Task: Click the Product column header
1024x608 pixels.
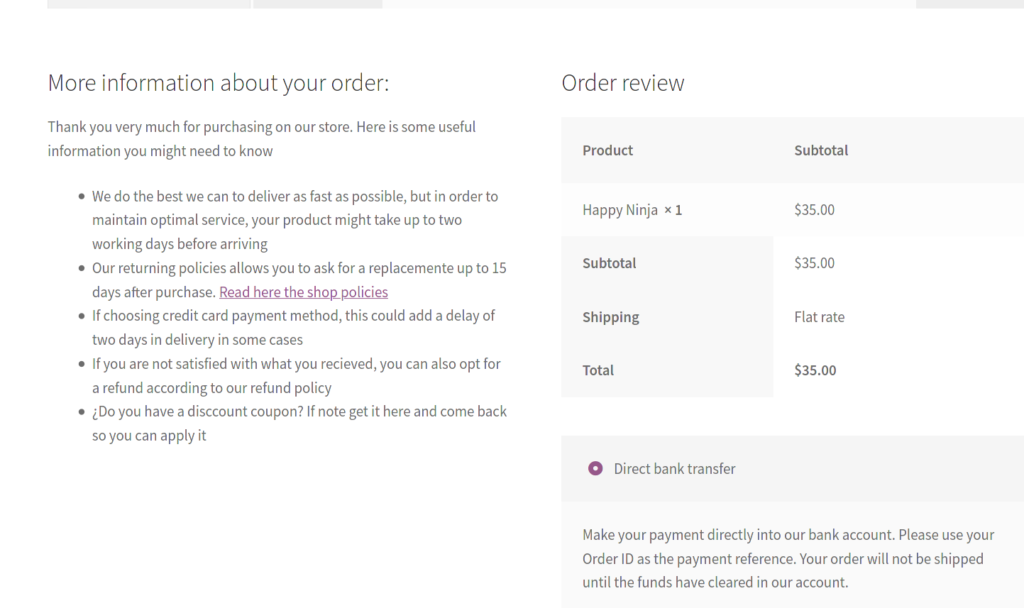Action: click(607, 150)
